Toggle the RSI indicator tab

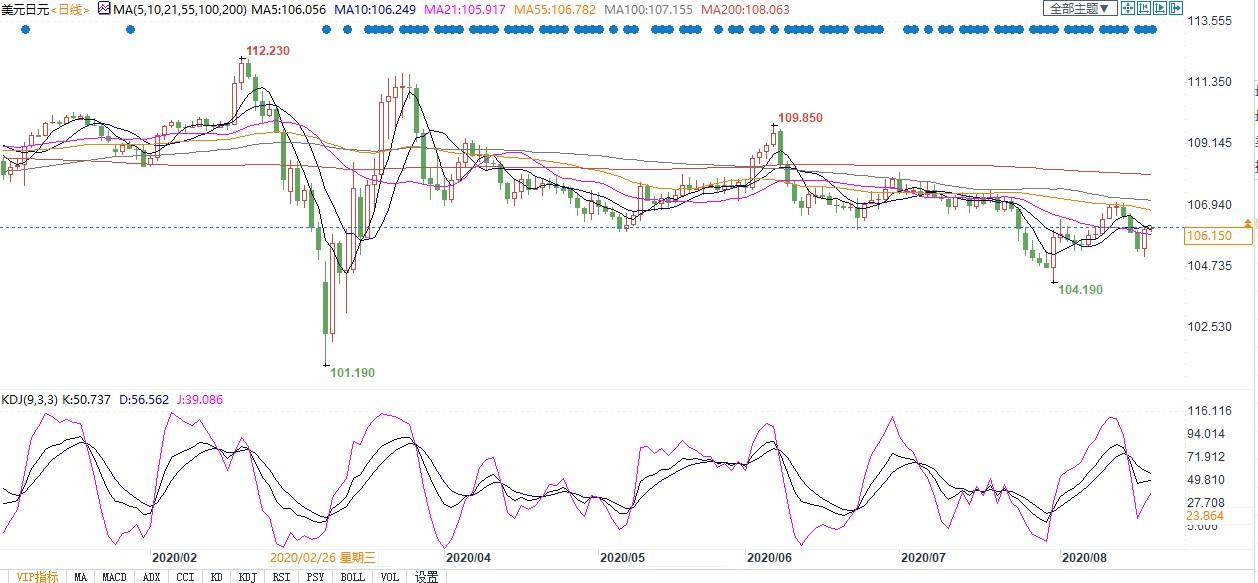(x=282, y=576)
